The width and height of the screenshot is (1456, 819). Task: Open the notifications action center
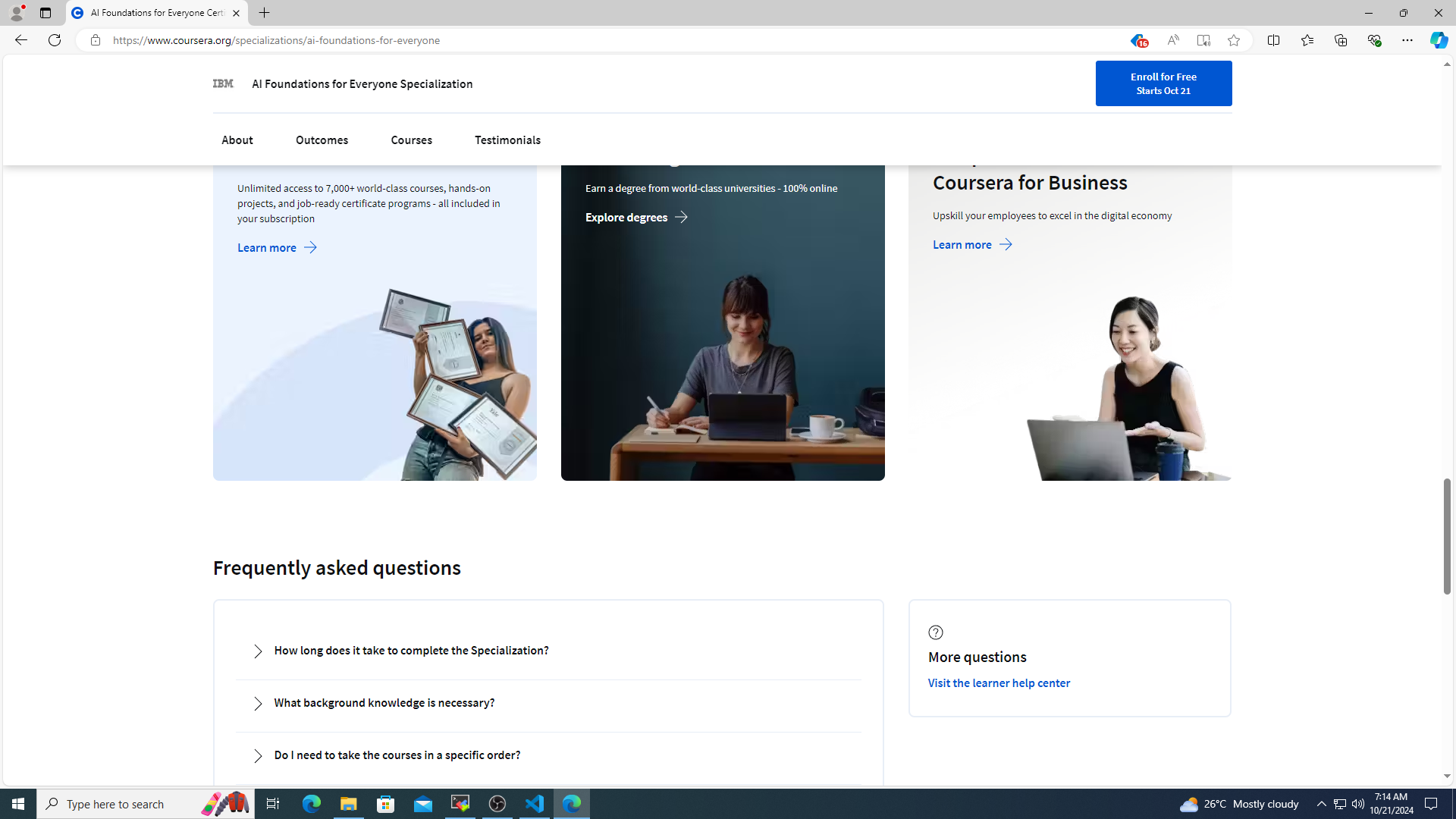pos(1431,804)
